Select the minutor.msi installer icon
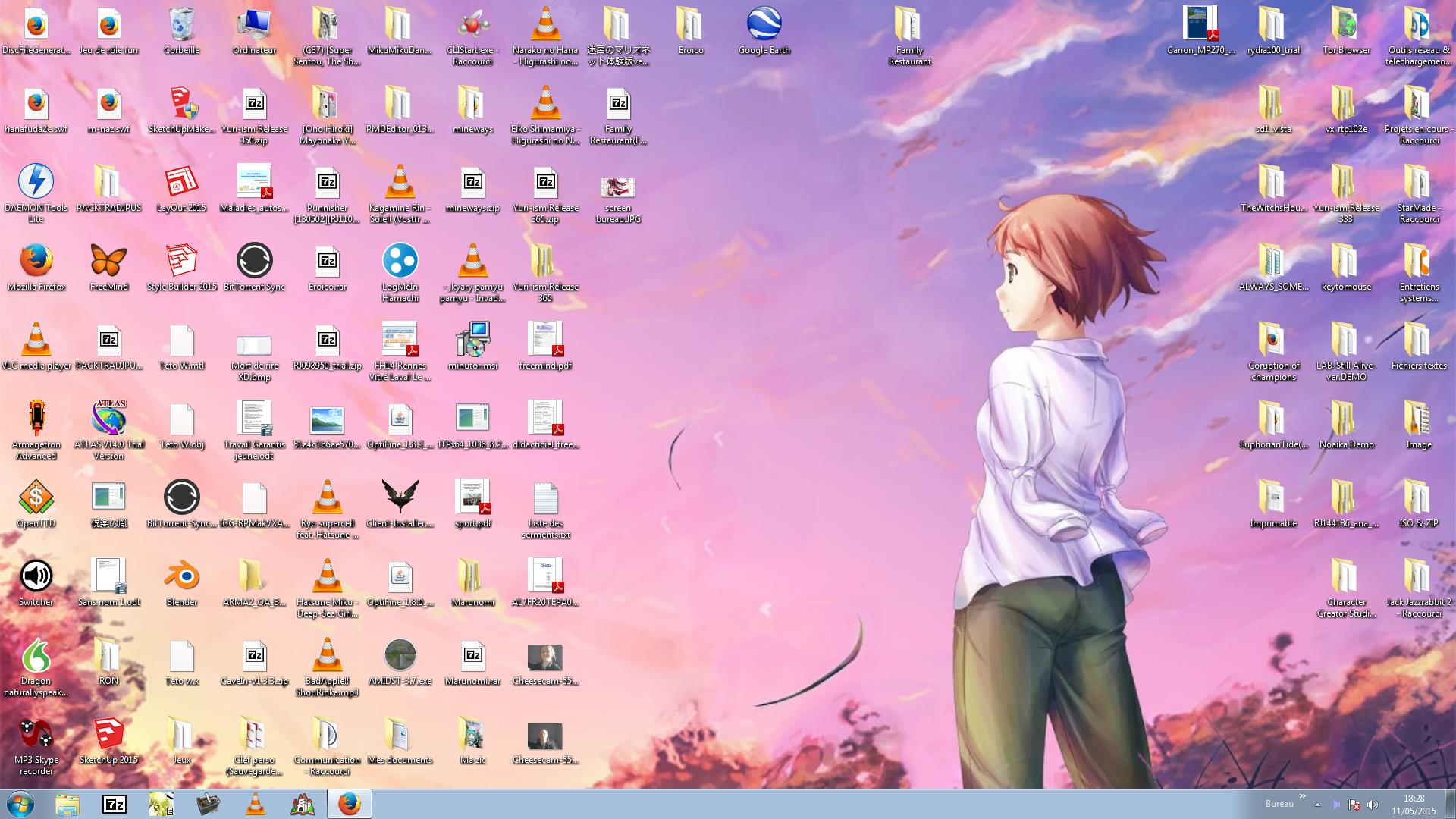1456x819 pixels. [x=472, y=346]
